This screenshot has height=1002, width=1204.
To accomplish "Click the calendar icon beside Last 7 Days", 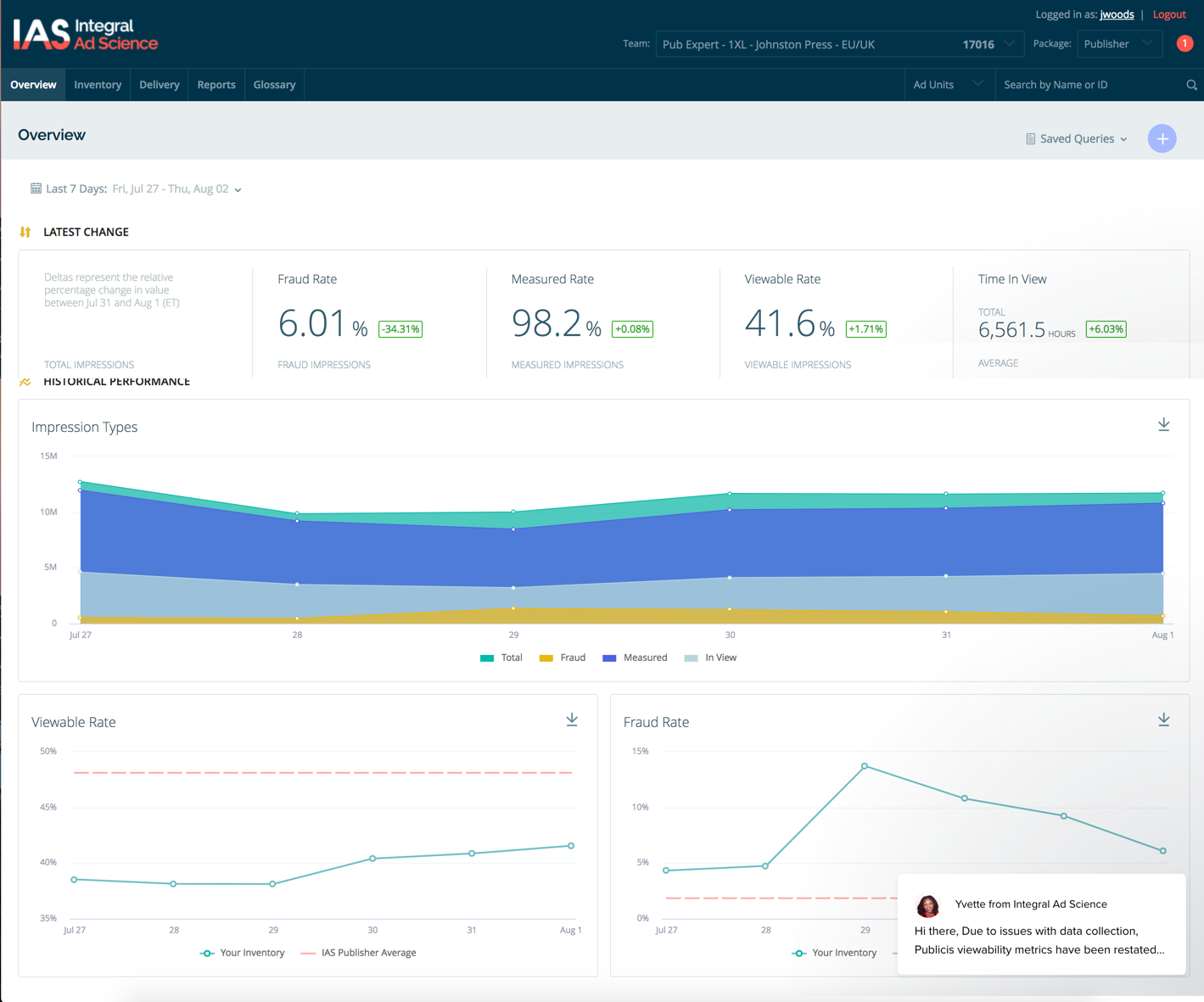I will [36, 188].
